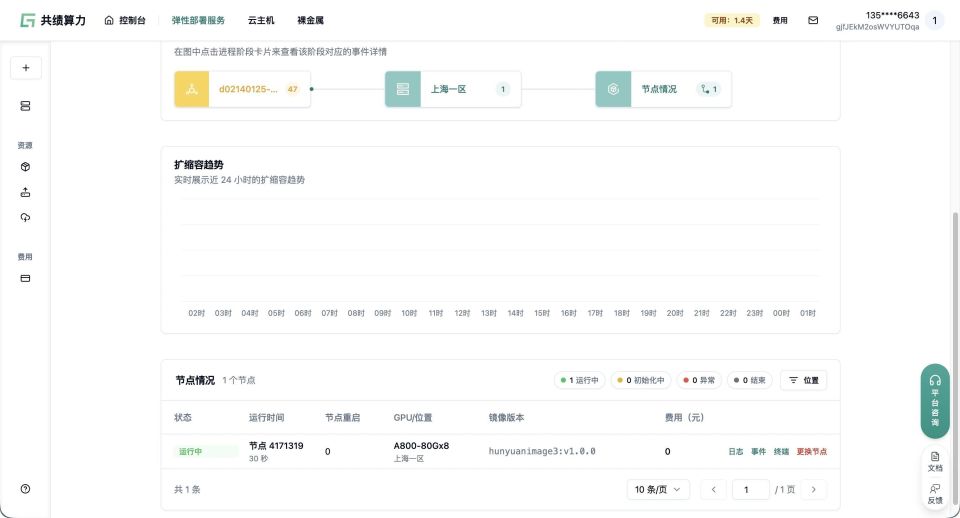Screen dimensions: 960x518
Task: Go to next page arrow
Action: point(814,489)
